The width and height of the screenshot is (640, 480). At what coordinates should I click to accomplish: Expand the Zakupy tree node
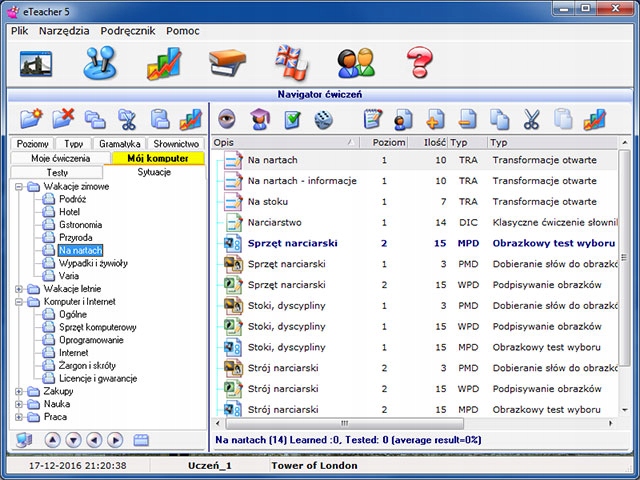21,392
